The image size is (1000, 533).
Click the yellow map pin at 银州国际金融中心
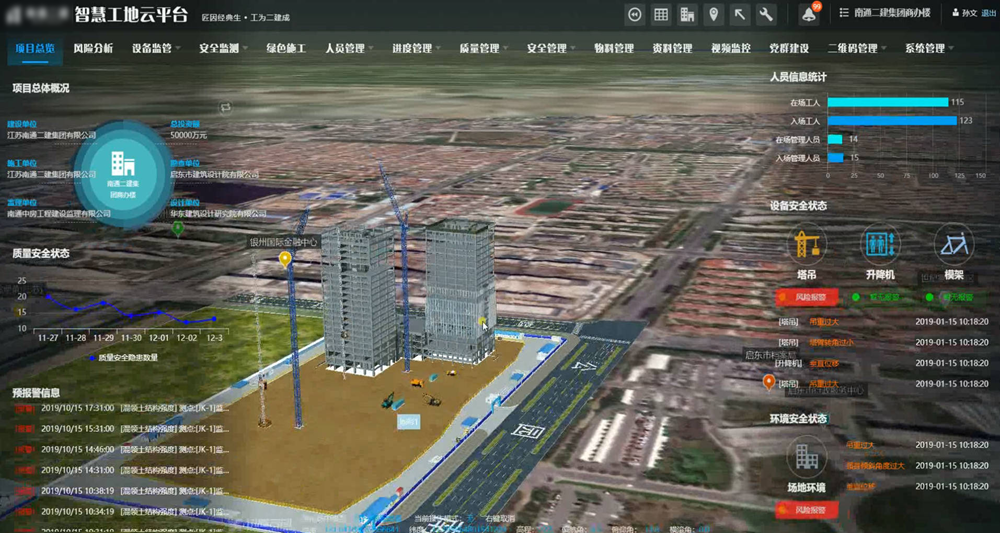[286, 259]
